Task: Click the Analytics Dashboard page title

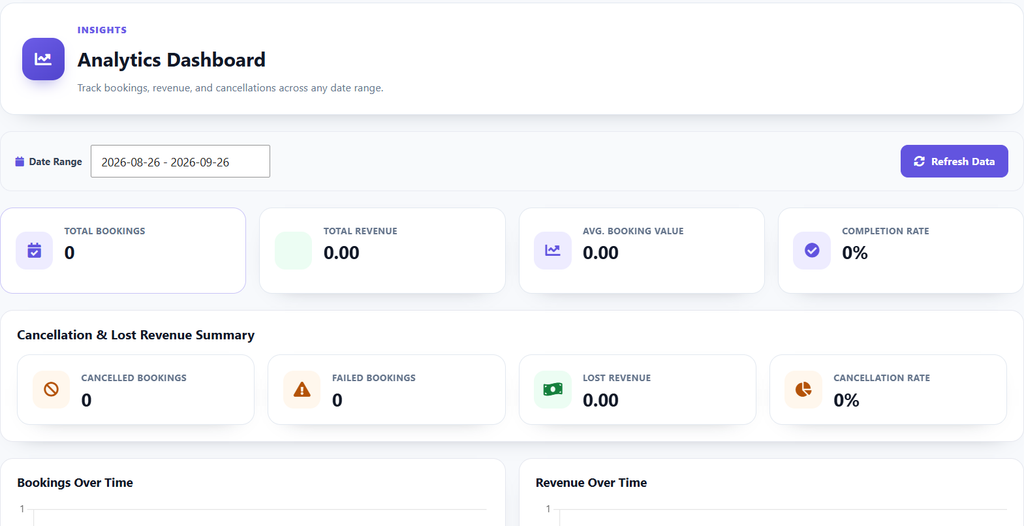Action: coord(172,59)
